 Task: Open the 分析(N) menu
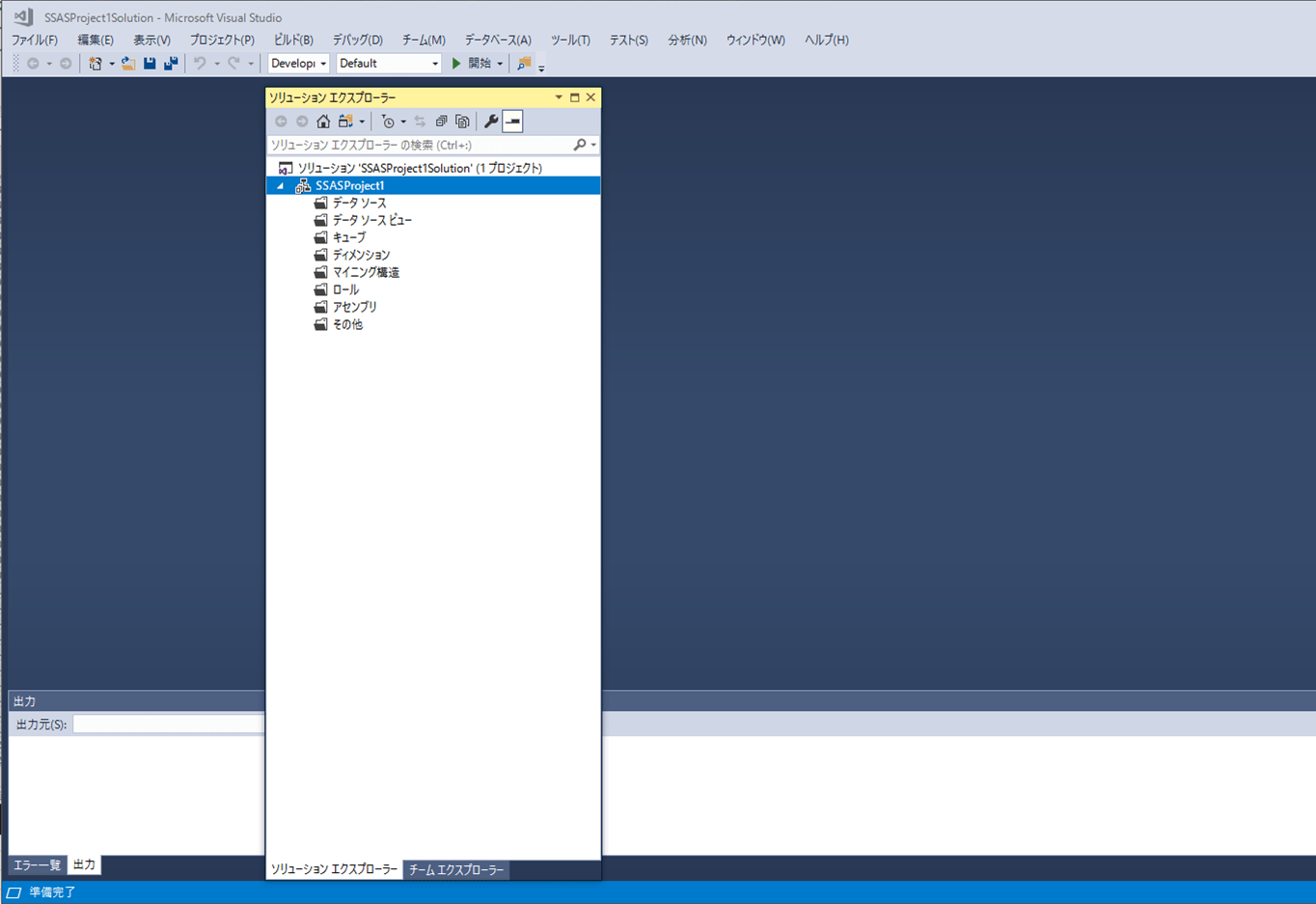click(687, 40)
